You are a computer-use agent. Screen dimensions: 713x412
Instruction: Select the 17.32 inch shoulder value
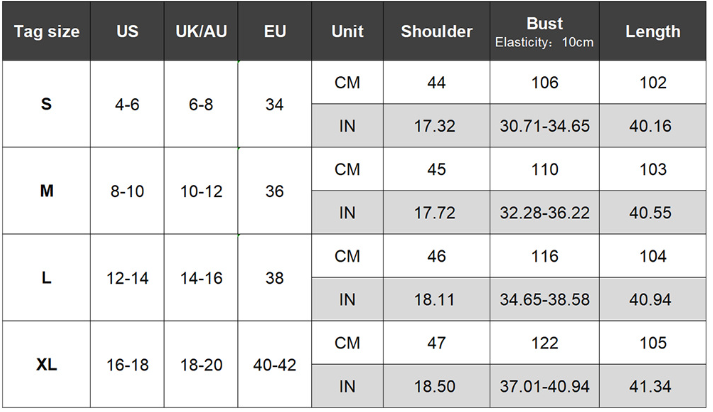pyautogui.click(x=436, y=126)
